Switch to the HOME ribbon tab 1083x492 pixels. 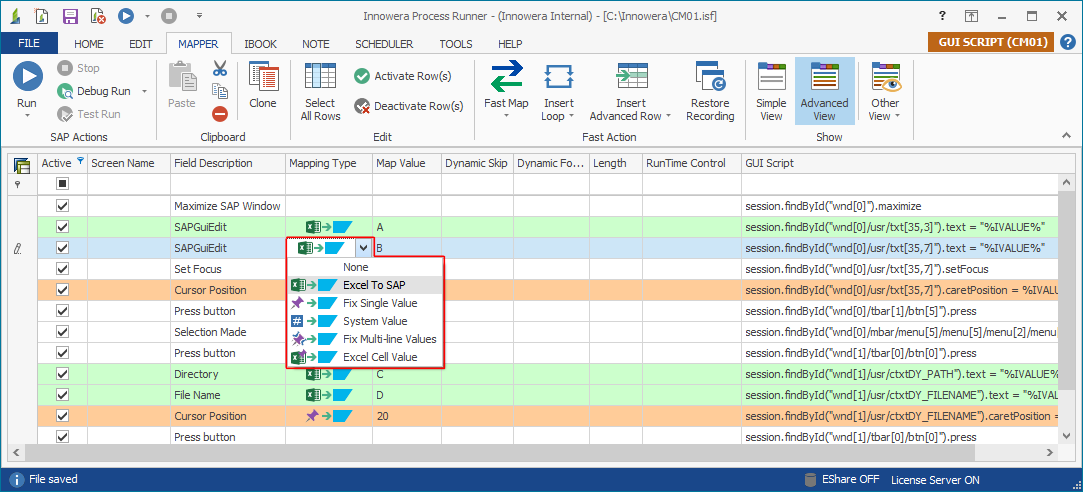88,44
